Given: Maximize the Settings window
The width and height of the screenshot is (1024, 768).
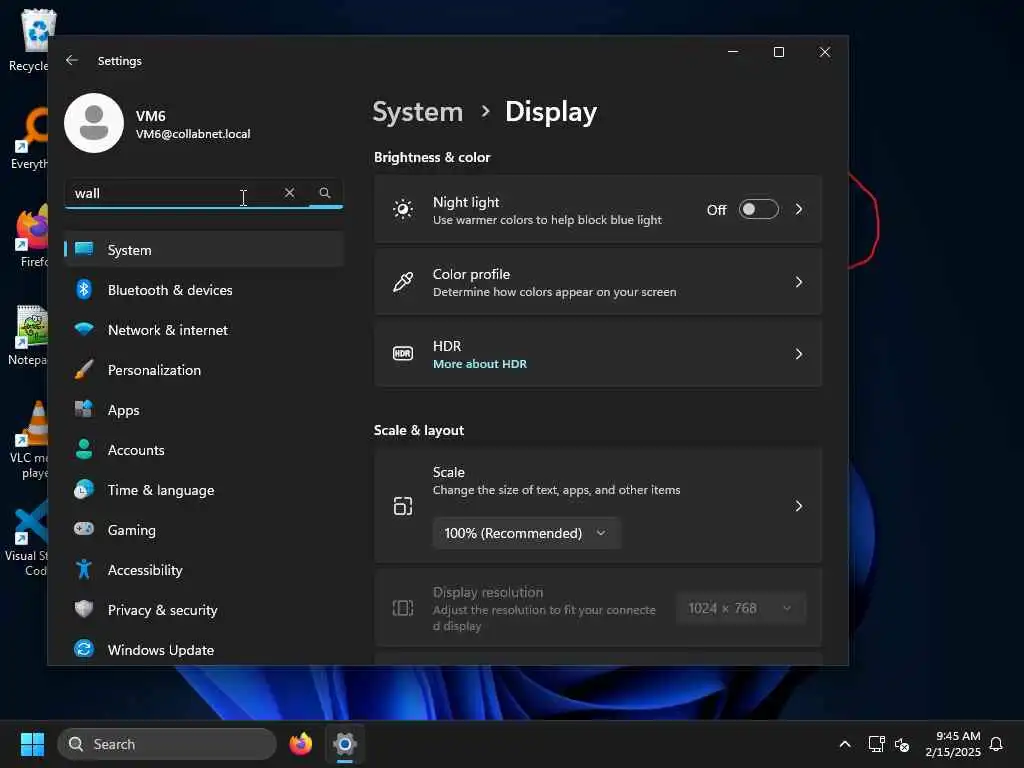Looking at the screenshot, I should [x=778, y=52].
